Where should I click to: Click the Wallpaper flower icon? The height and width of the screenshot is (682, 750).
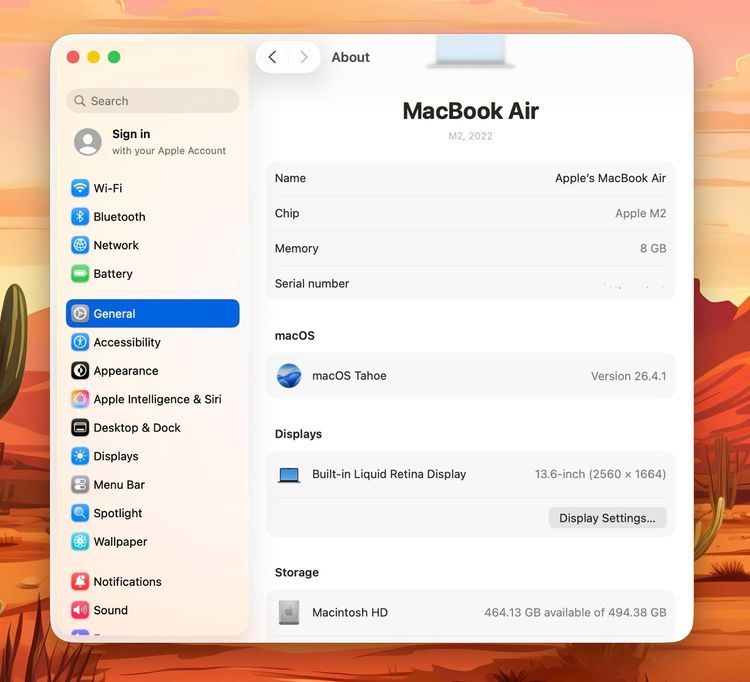tap(80, 541)
